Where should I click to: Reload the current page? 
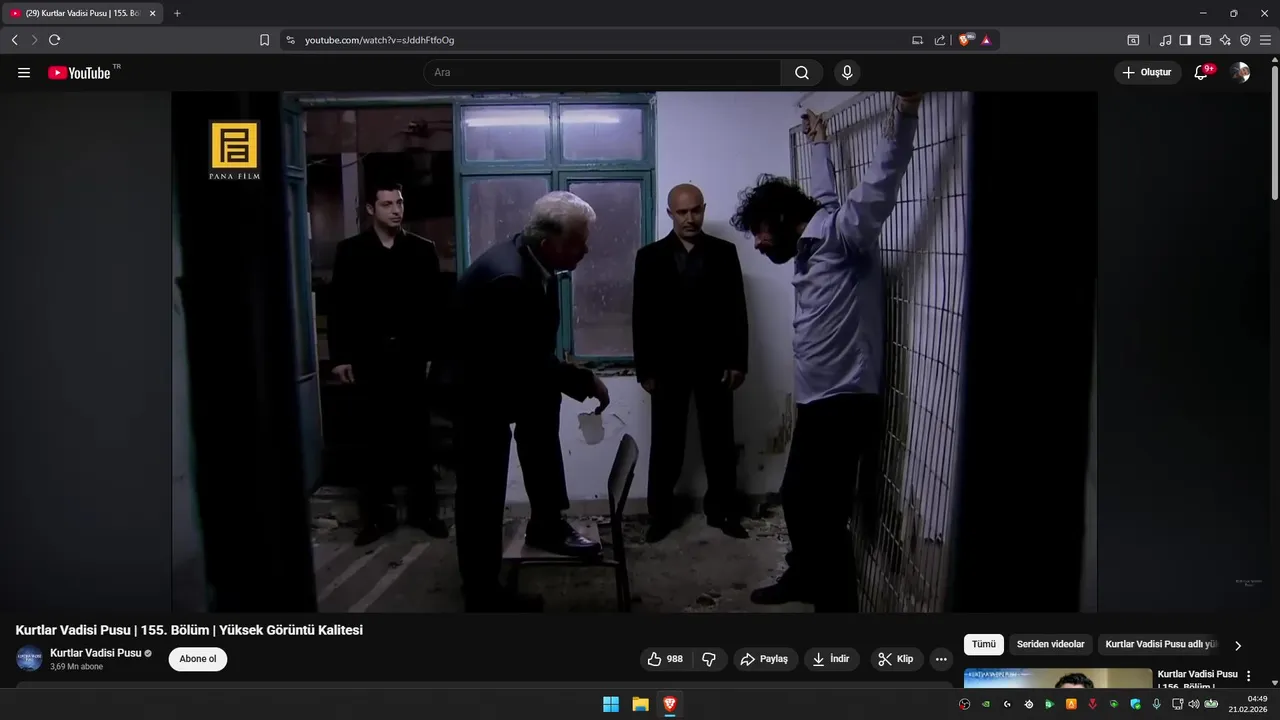(x=54, y=40)
